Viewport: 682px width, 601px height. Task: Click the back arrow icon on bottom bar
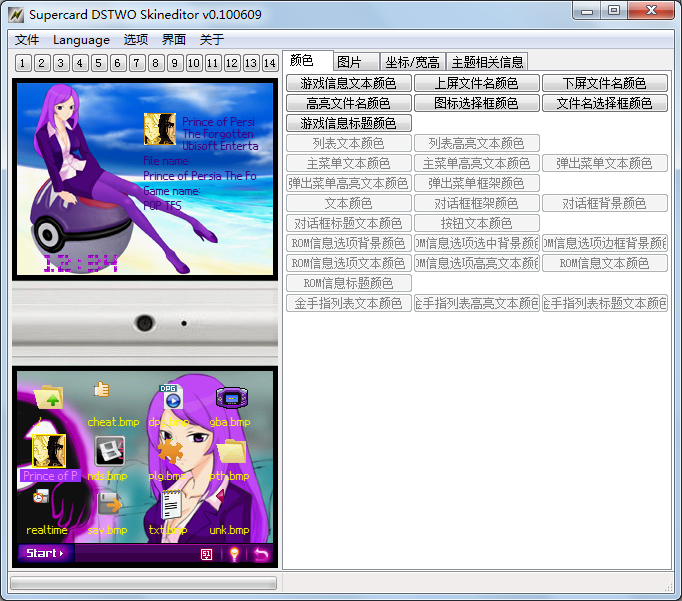point(261,554)
